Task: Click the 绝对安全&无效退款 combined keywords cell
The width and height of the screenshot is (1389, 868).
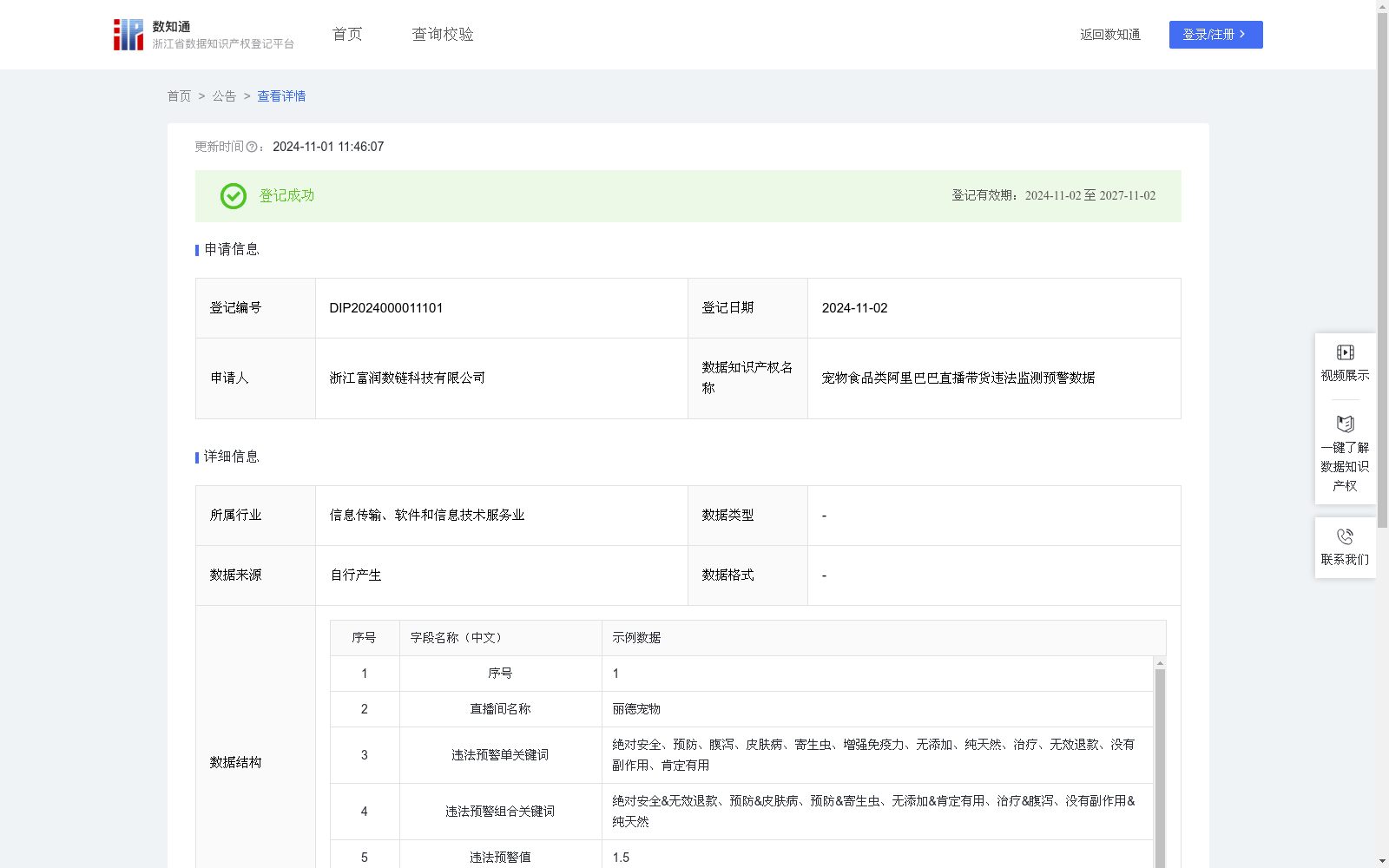Action: (x=877, y=812)
